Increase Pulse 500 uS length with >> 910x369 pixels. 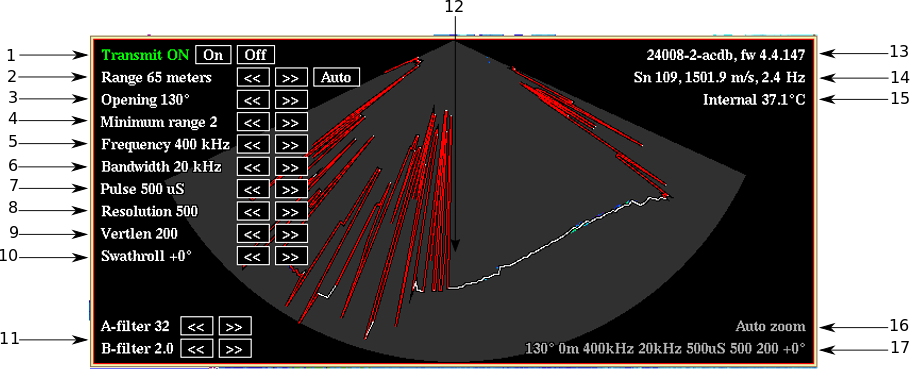(291, 189)
